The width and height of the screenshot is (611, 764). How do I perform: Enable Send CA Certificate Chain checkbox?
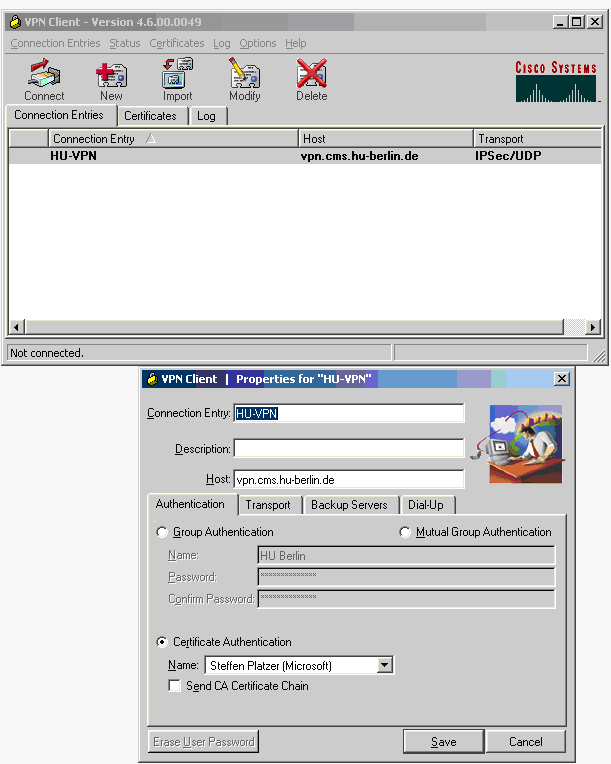(x=175, y=686)
